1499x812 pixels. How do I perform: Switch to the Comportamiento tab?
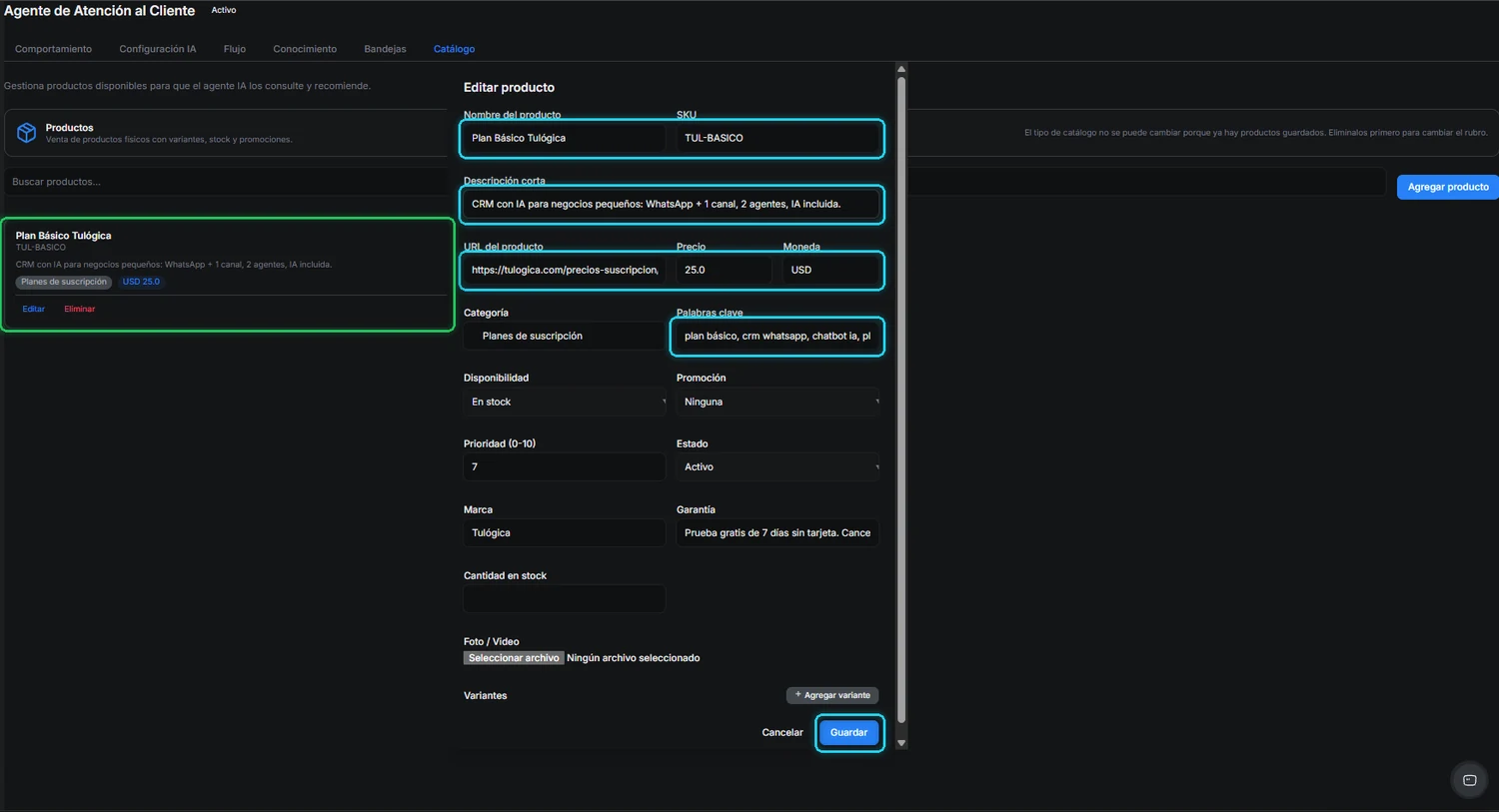point(53,49)
